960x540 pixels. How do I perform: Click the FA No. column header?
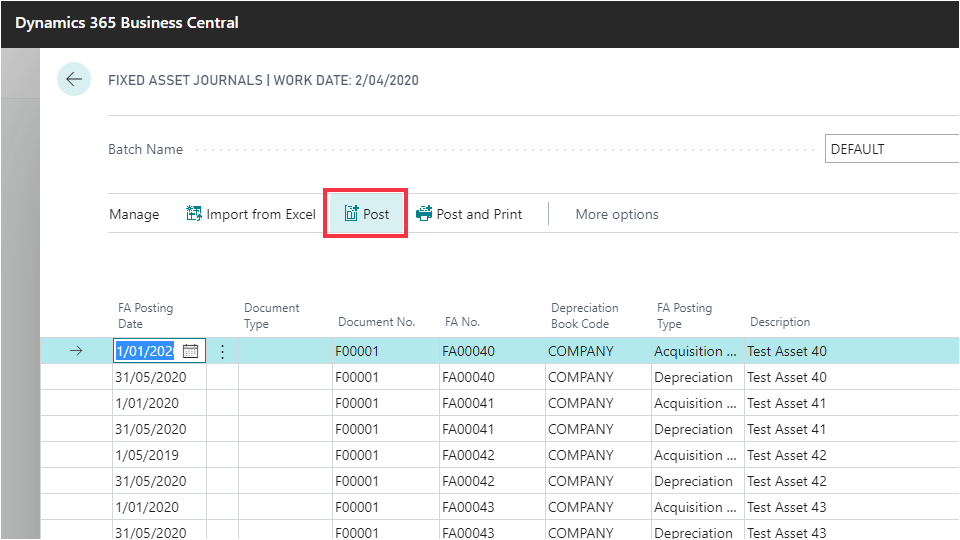pos(462,322)
